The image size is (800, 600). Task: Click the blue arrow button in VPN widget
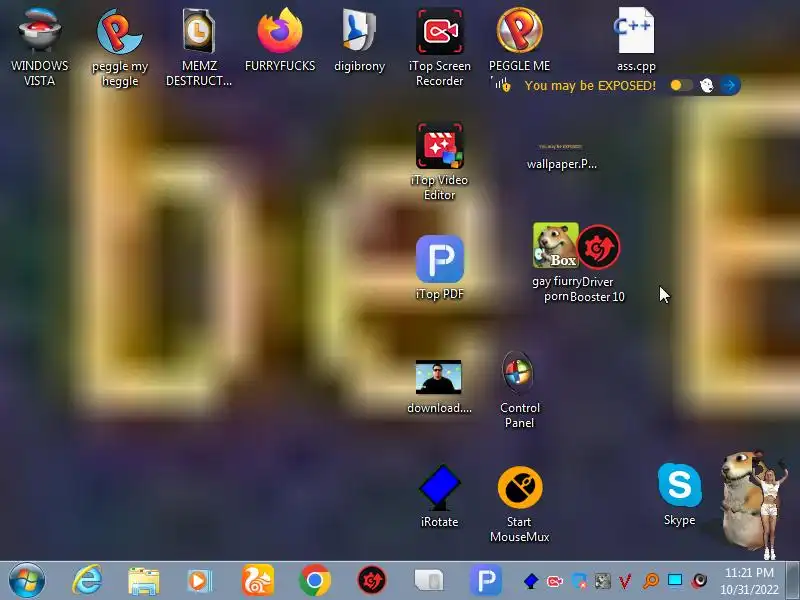(x=730, y=85)
